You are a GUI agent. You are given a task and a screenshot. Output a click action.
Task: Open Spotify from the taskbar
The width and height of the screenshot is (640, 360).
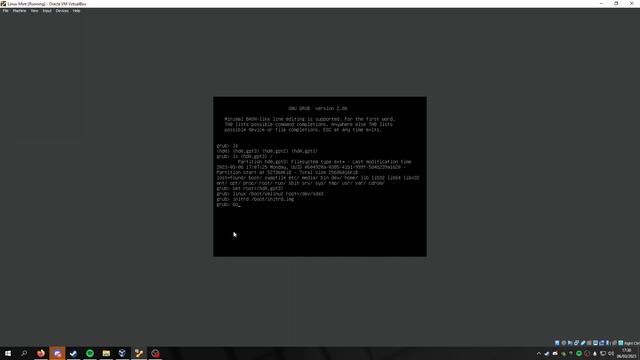[90, 353]
